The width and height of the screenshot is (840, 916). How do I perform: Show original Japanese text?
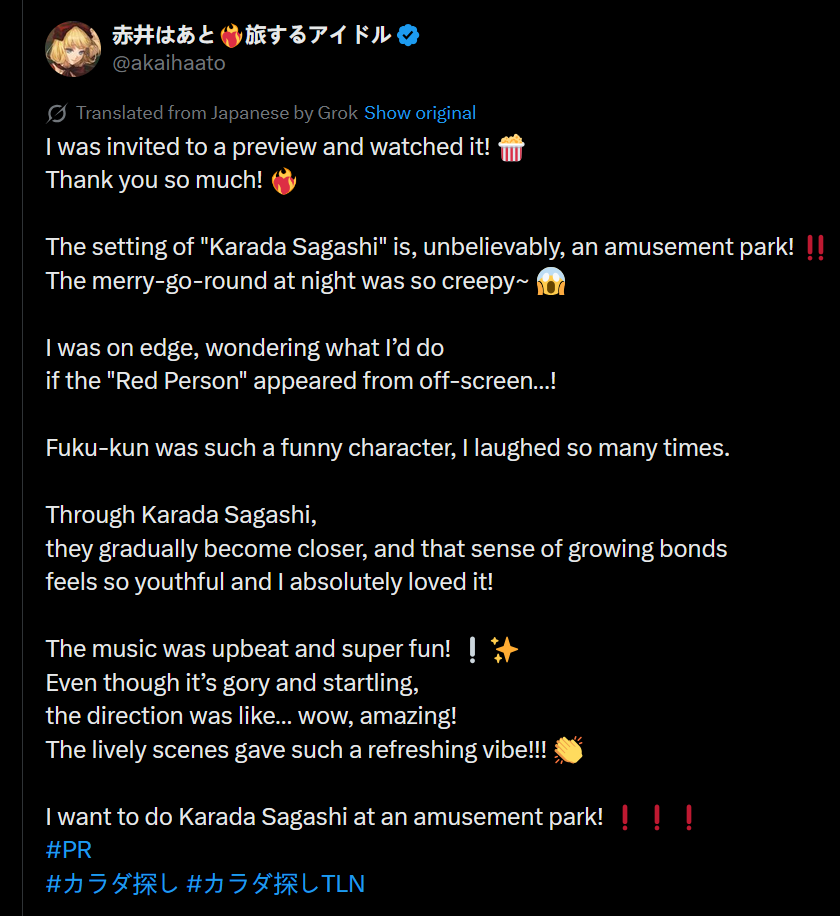click(420, 113)
